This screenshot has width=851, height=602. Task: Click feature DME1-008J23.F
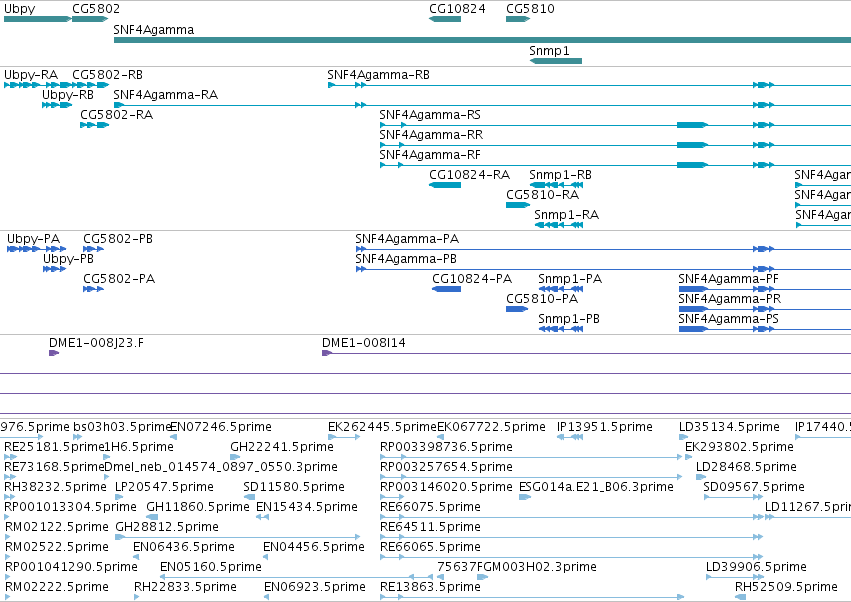point(96,343)
